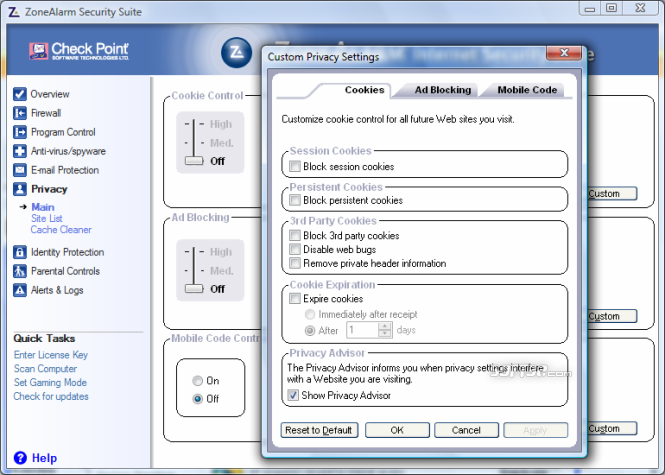Enable Block session cookies checkbox
Viewport: 665px width, 475px height.
tap(295, 166)
